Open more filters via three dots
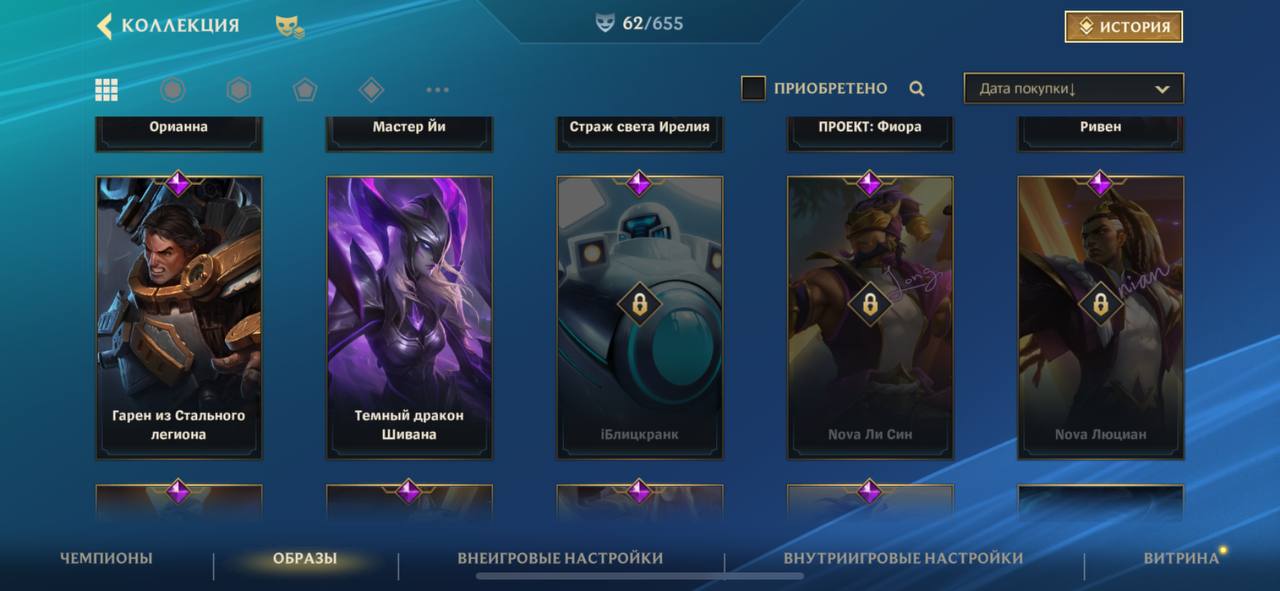1280x591 pixels. point(437,90)
